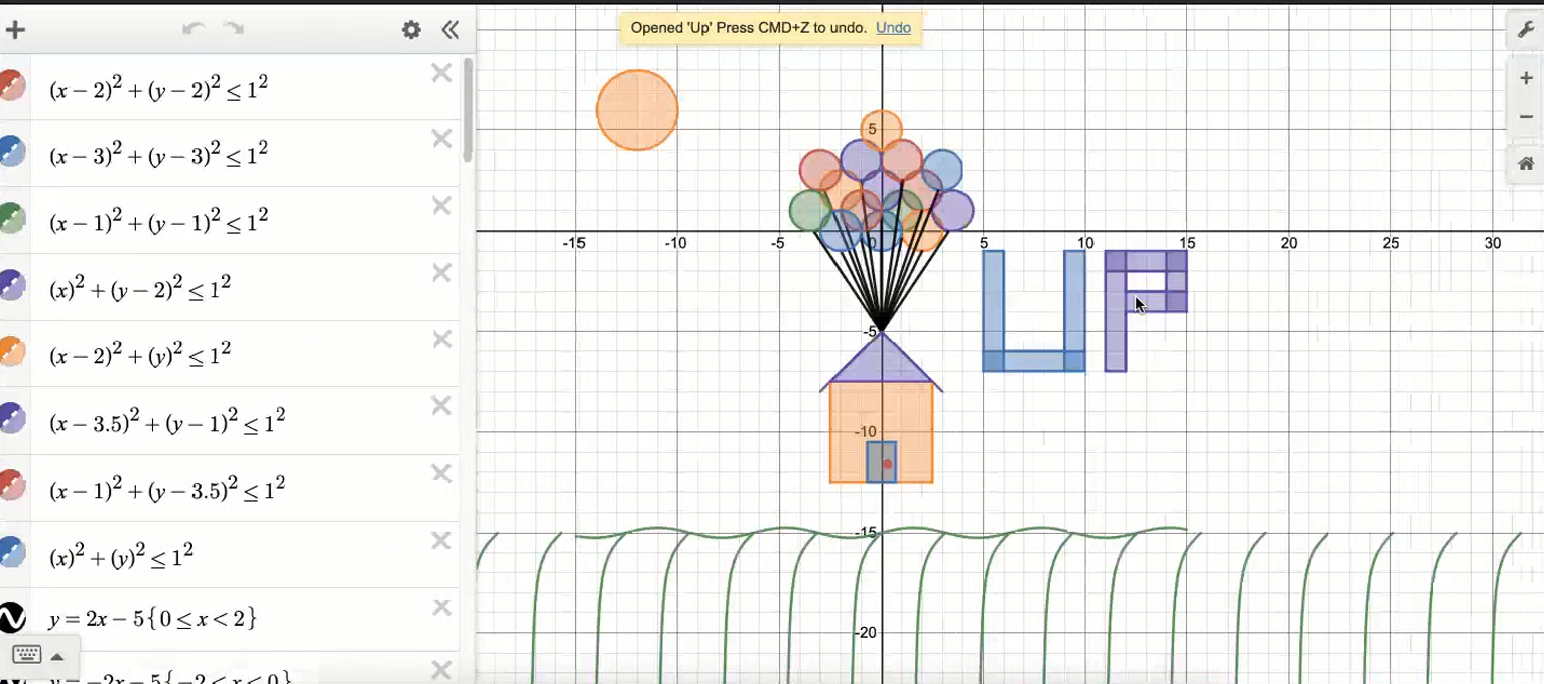Delete the (x-2)²+(y)²≤1² expression
Screen dimensions: 1544x684
441,339
